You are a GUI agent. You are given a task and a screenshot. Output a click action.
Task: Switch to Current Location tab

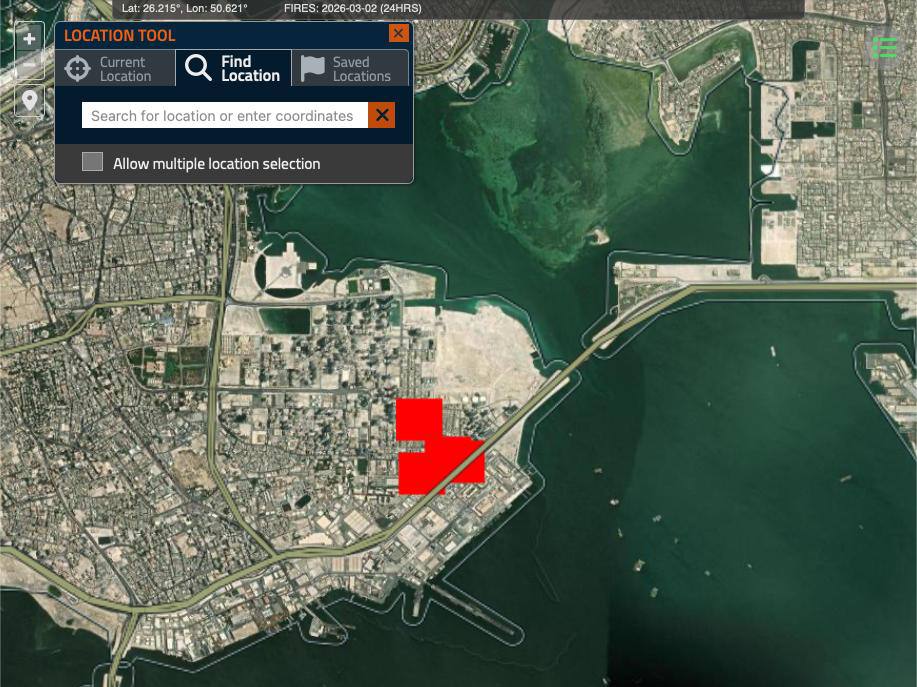tap(116, 69)
